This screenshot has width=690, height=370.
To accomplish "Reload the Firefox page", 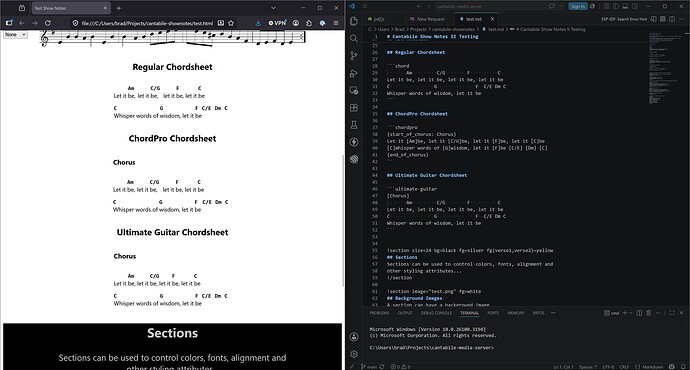I will tap(48, 23).
